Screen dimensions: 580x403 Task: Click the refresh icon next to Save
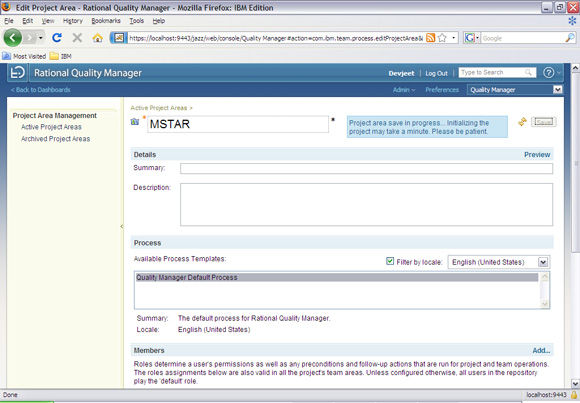[522, 121]
